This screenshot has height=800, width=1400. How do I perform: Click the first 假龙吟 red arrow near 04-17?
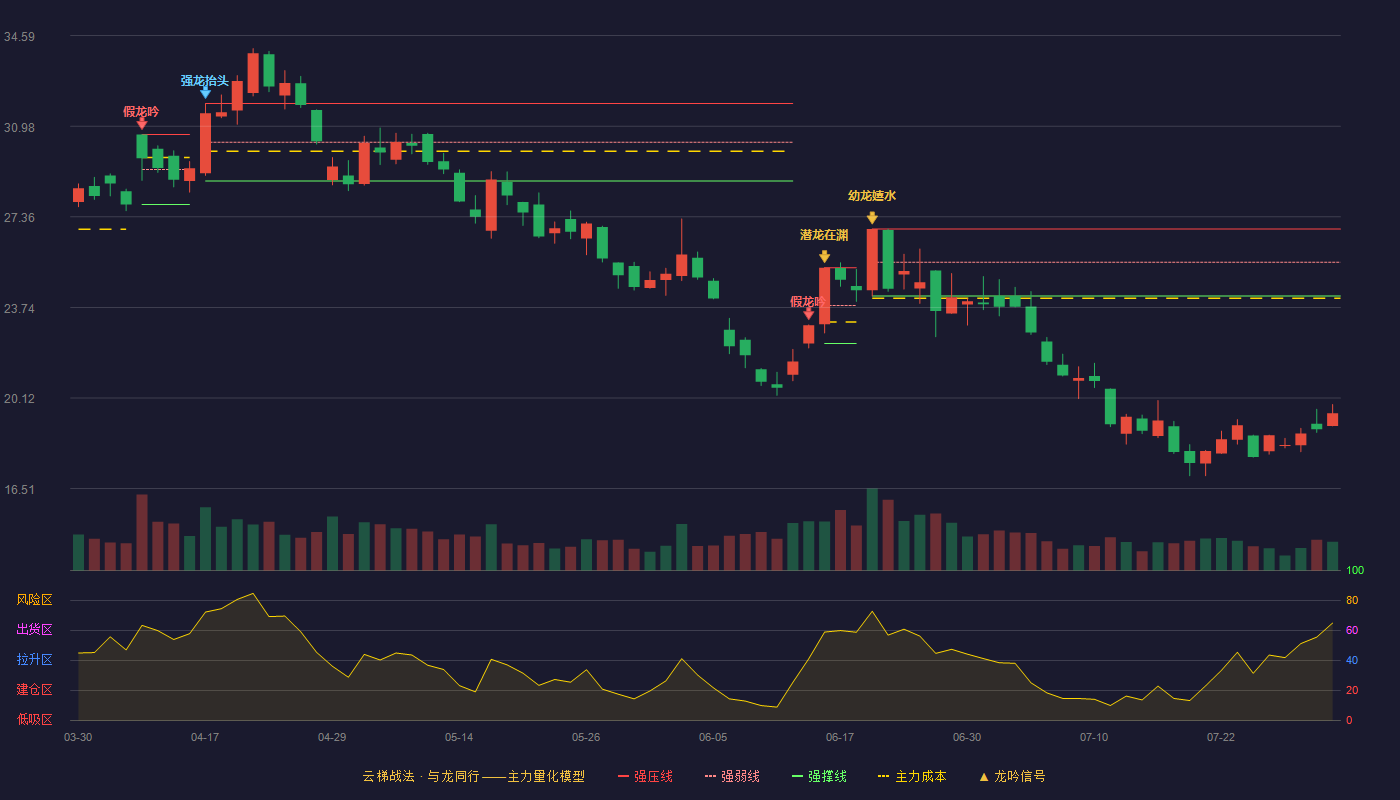[141, 124]
